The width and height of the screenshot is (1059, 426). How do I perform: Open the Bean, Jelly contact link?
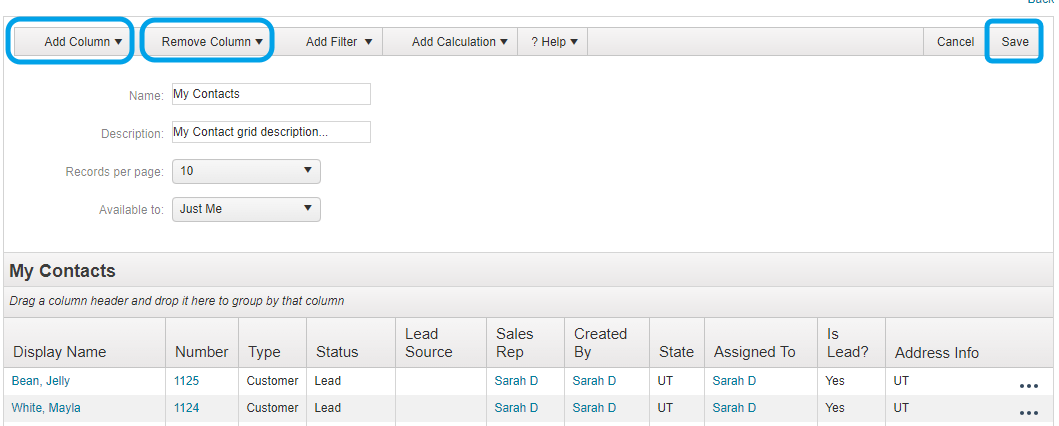coord(41,381)
